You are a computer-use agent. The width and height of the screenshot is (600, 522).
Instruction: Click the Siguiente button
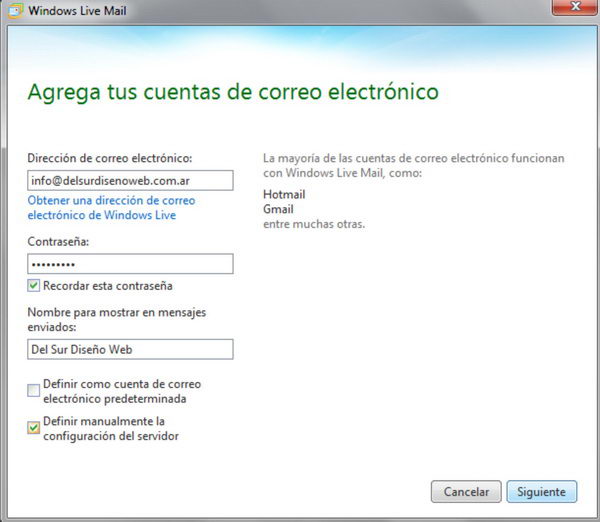541,492
